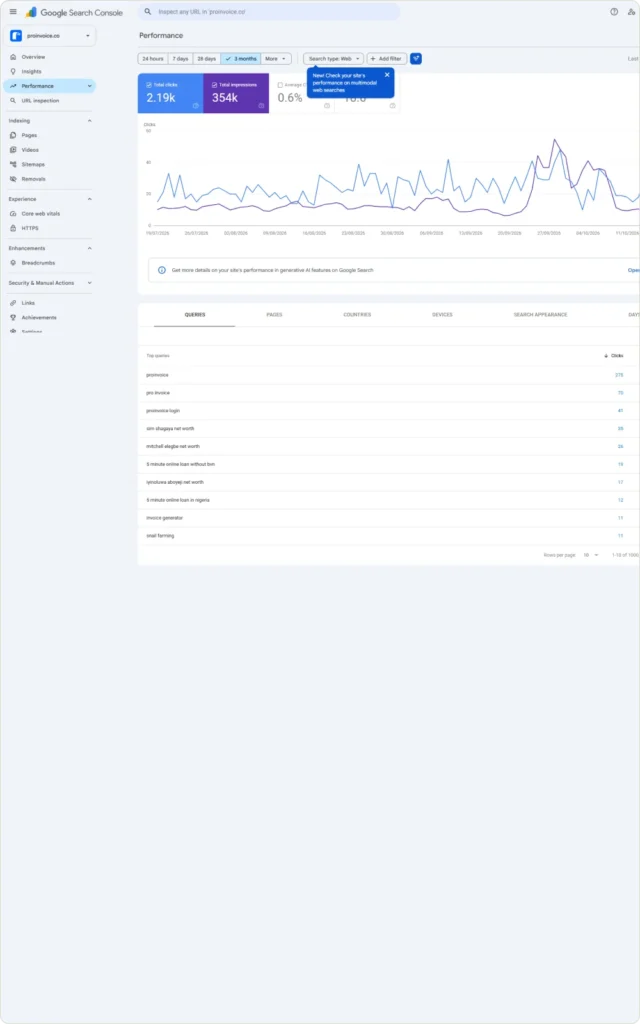640x1024 pixels.
Task: Open the users and permissions icon
Action: click(632, 12)
